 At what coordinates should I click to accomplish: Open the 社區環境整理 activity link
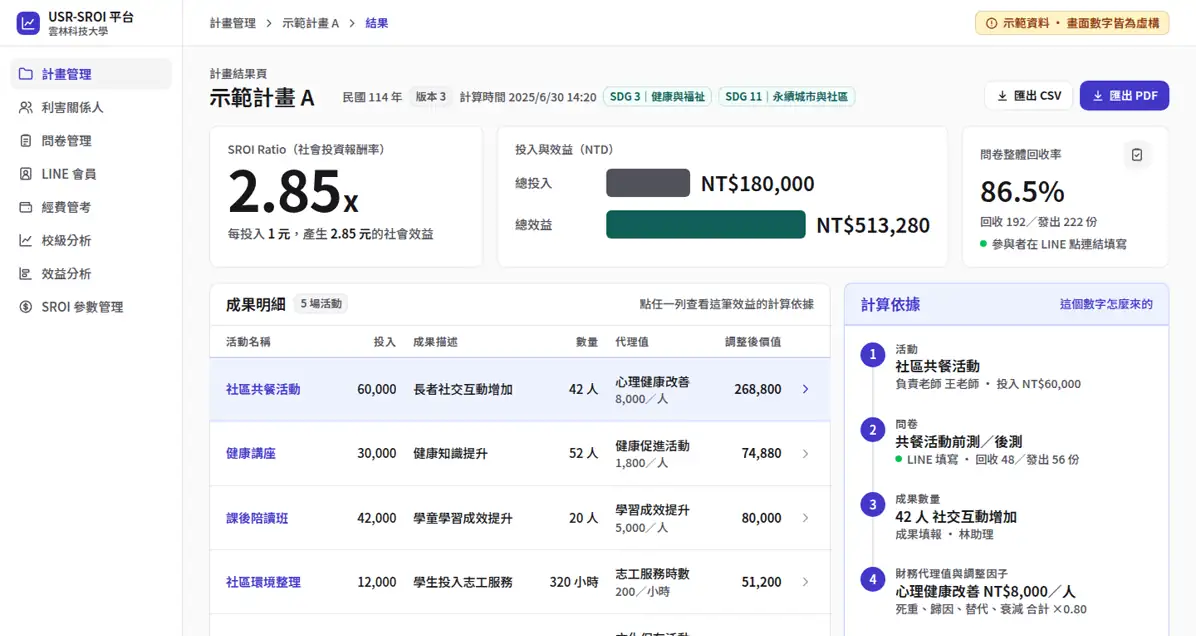tap(263, 582)
